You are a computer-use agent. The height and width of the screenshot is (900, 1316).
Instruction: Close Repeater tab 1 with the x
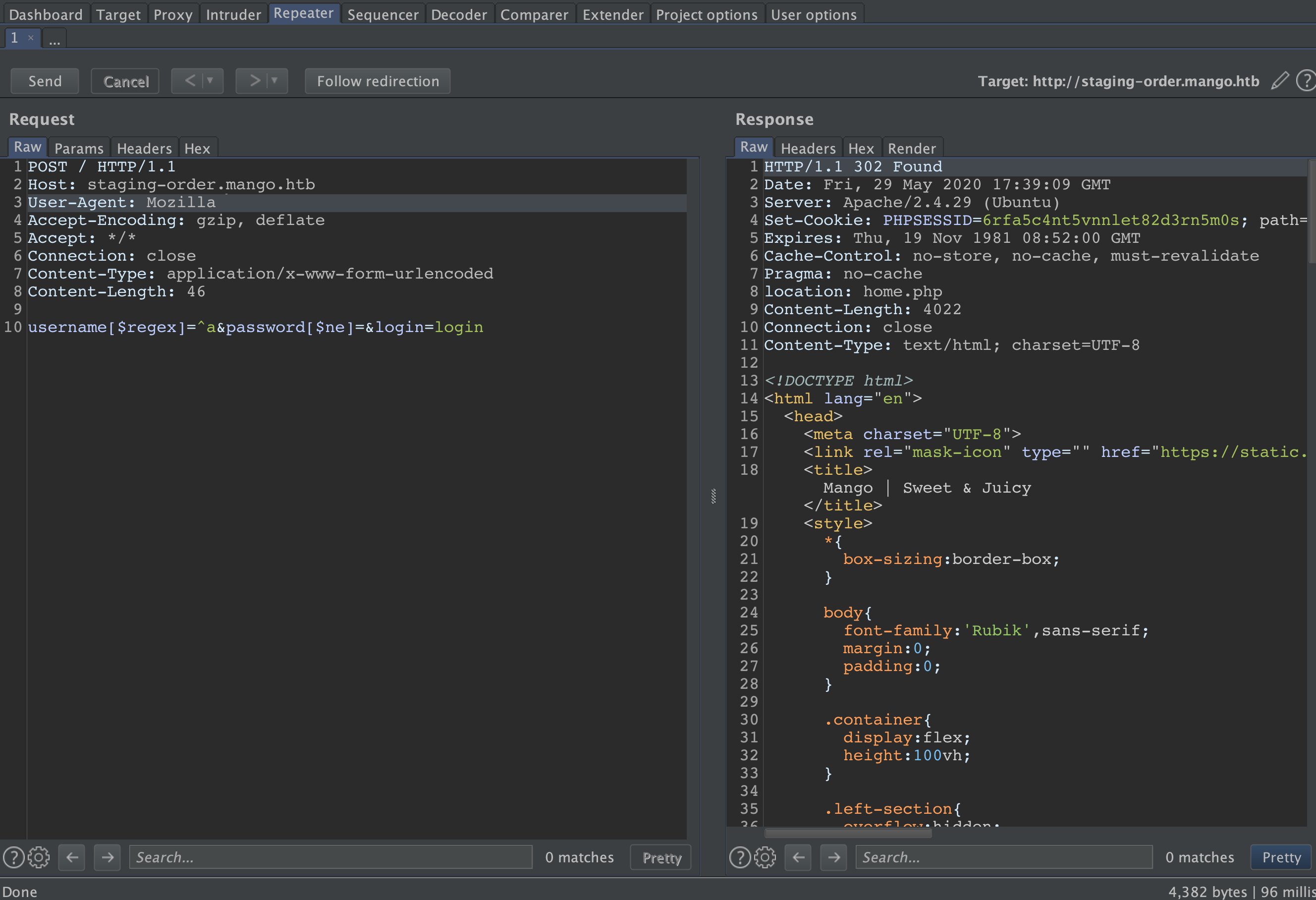click(31, 38)
